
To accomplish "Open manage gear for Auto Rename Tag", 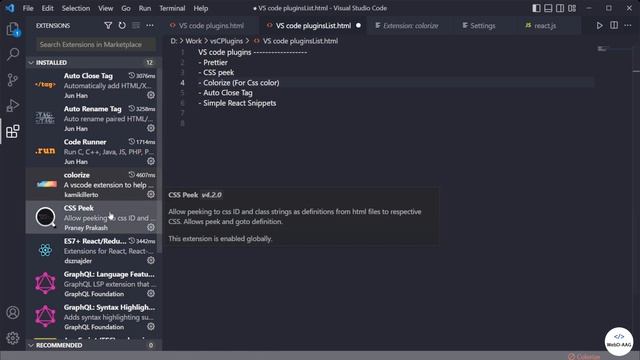I will coord(151,128).
